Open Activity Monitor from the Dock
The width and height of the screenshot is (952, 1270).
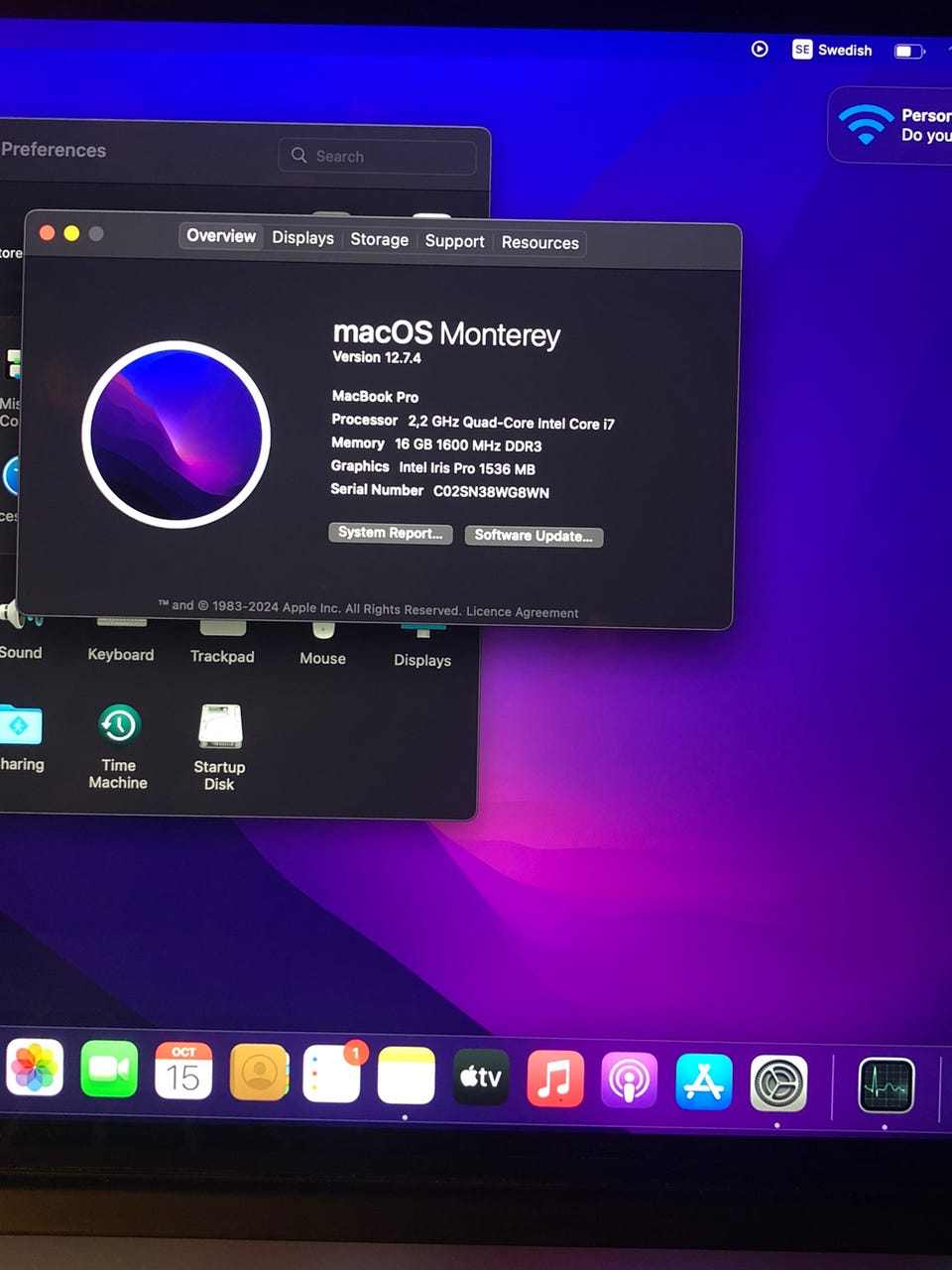pyautogui.click(x=886, y=1085)
